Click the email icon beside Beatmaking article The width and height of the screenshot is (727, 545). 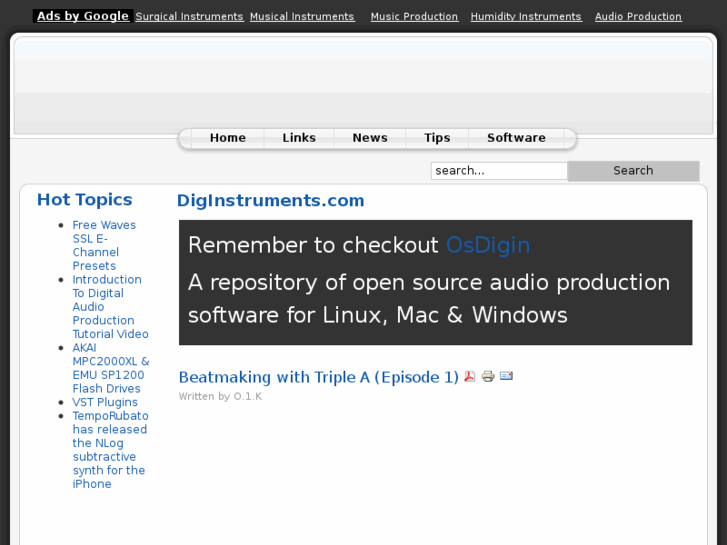tap(506, 376)
